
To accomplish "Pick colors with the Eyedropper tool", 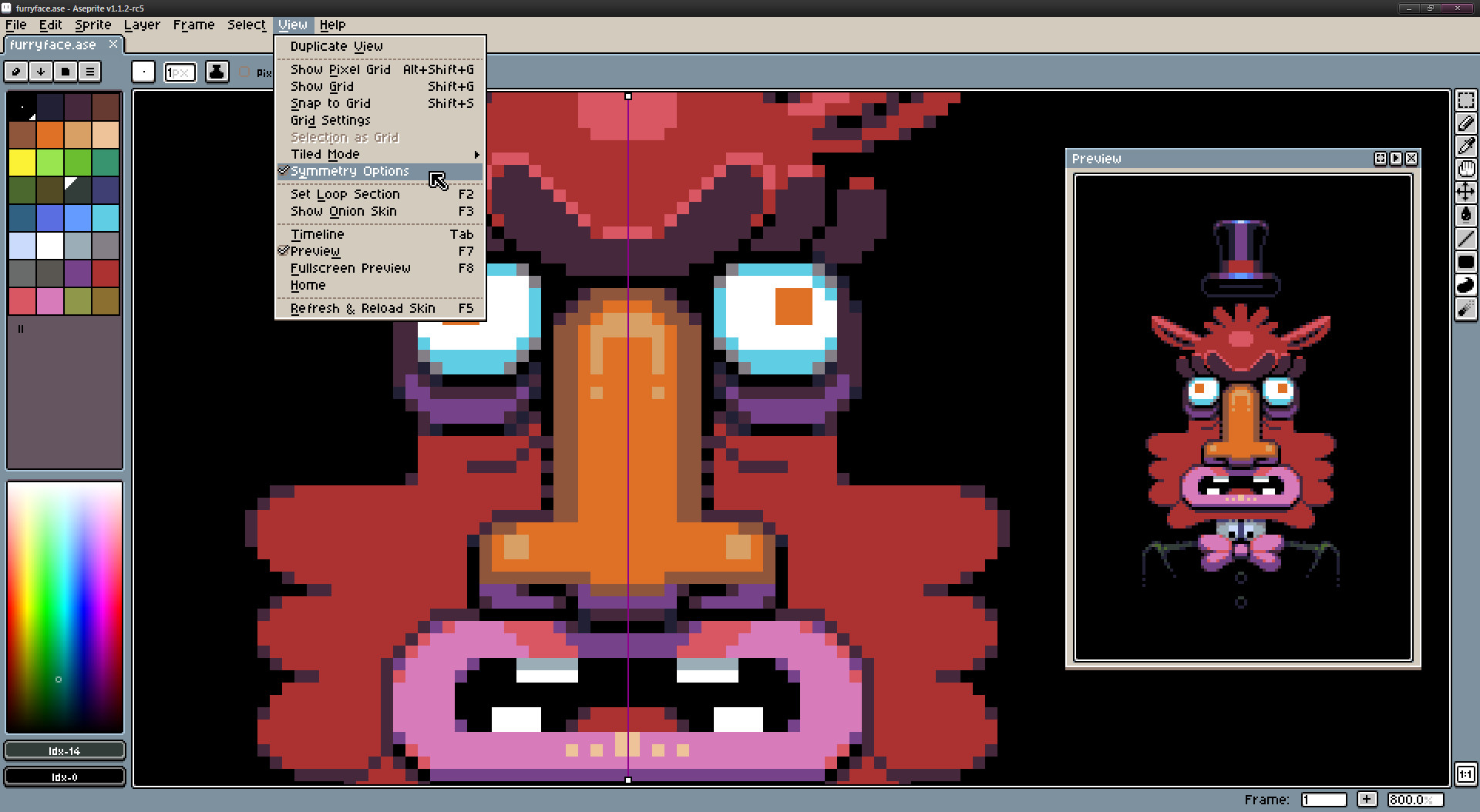I will pos(1468,146).
